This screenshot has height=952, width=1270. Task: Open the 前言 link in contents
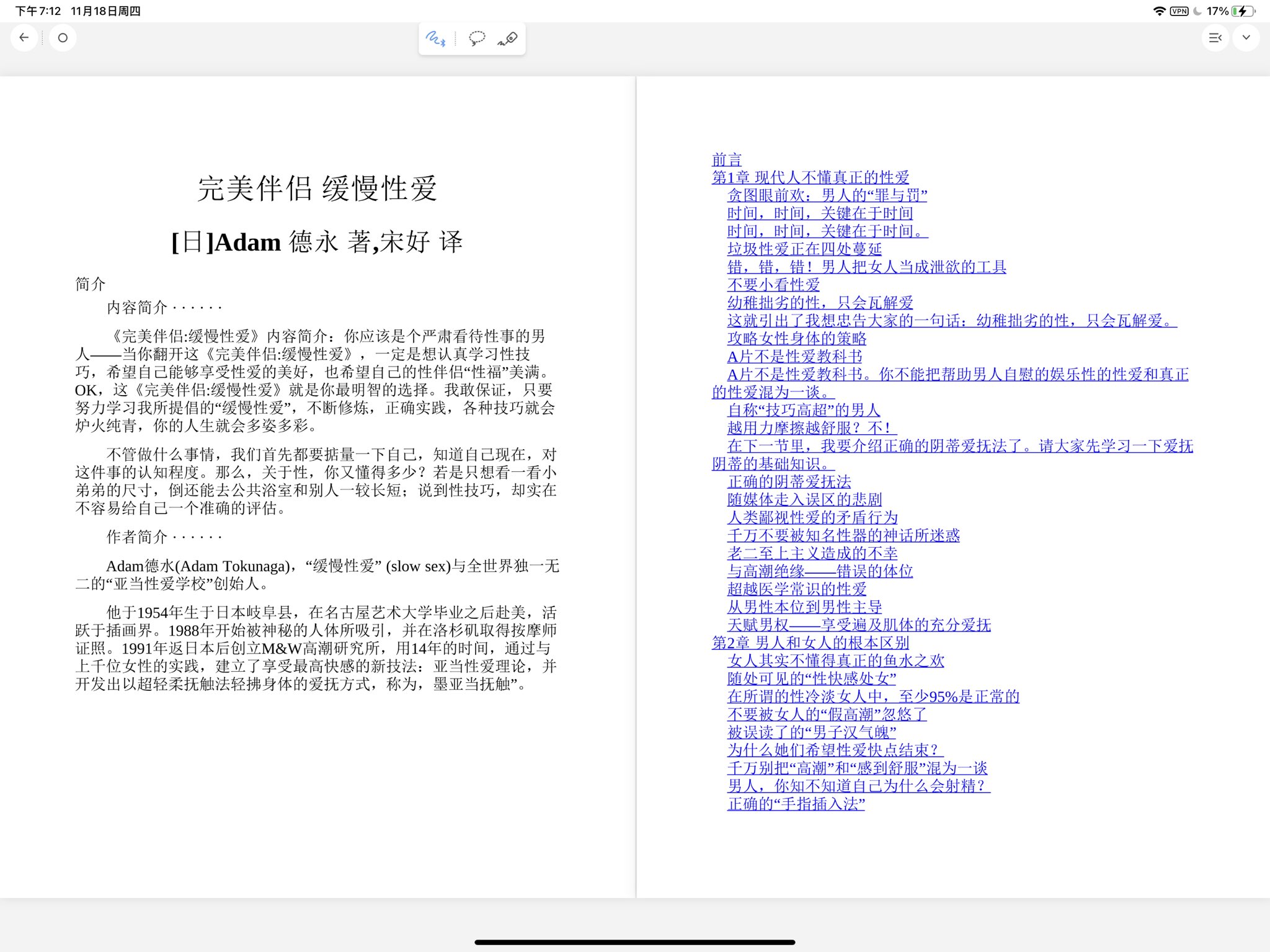click(x=726, y=159)
